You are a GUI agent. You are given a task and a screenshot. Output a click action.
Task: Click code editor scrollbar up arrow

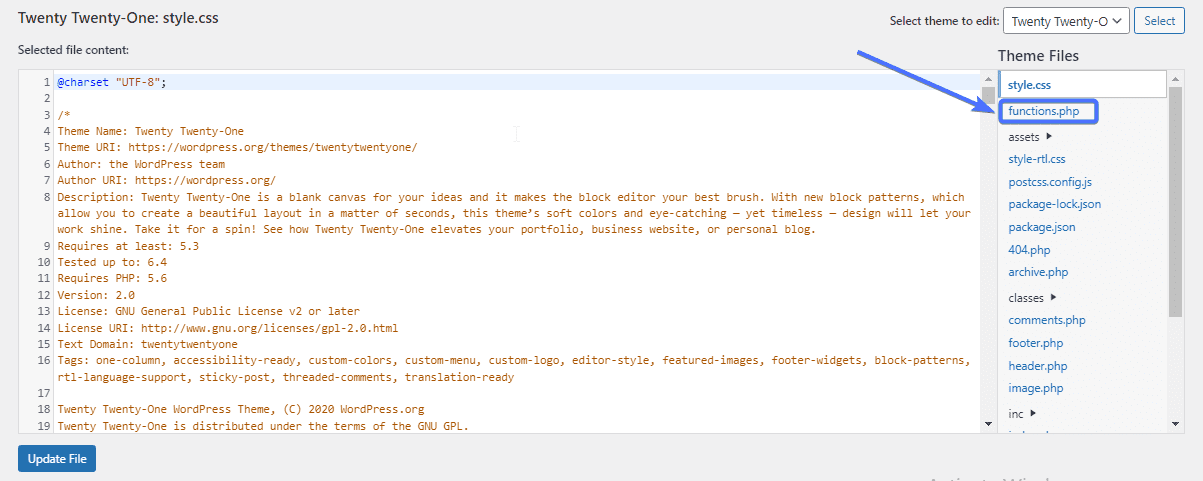(x=988, y=79)
